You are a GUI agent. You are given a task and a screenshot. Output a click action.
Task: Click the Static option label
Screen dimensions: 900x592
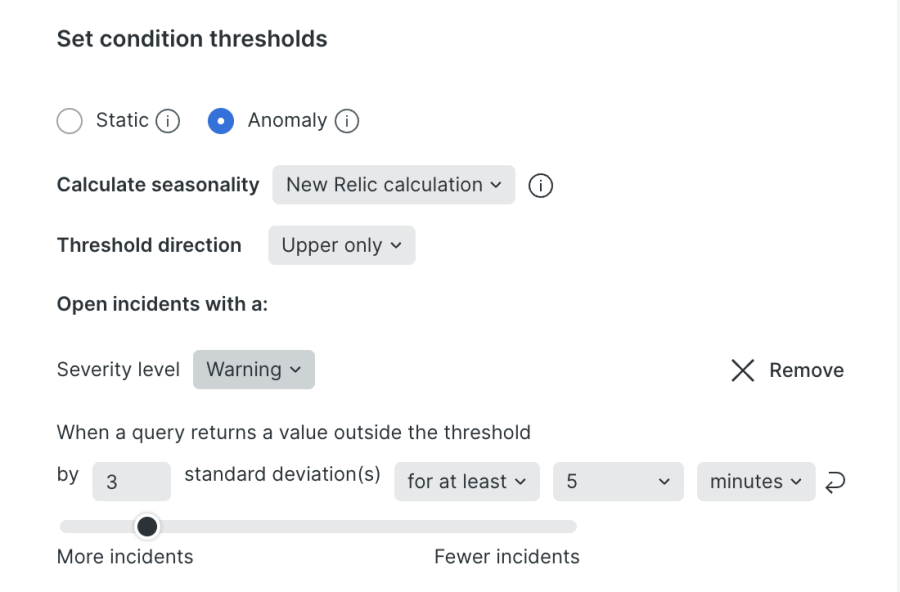coord(122,121)
